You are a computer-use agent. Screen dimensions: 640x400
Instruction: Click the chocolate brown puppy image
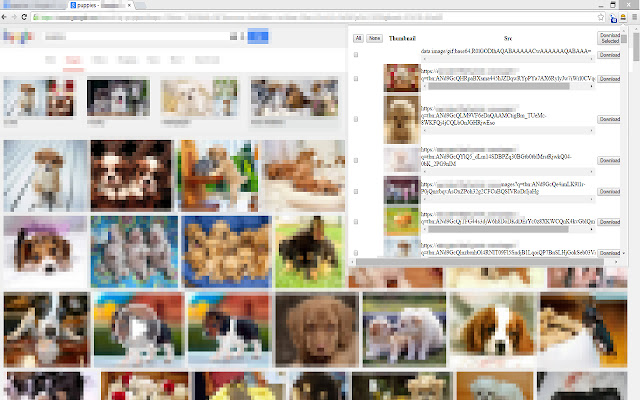pos(315,326)
